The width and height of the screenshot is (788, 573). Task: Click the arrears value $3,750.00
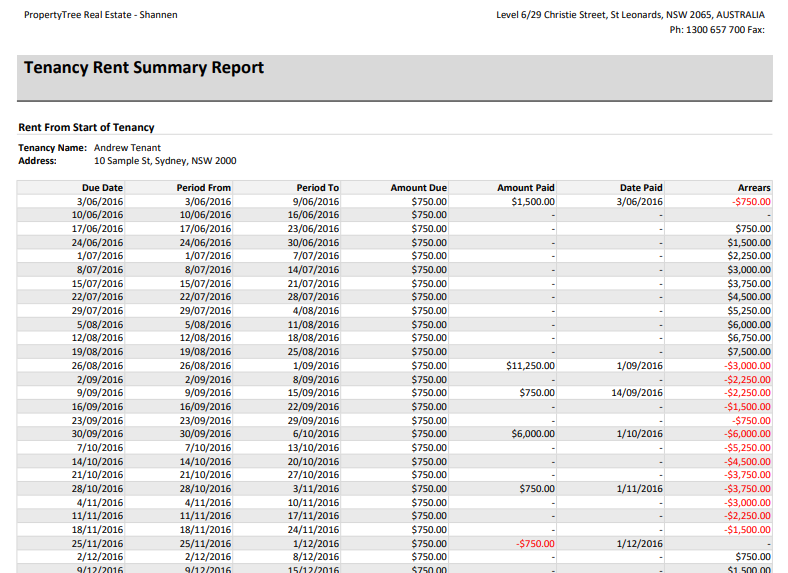[749, 283]
